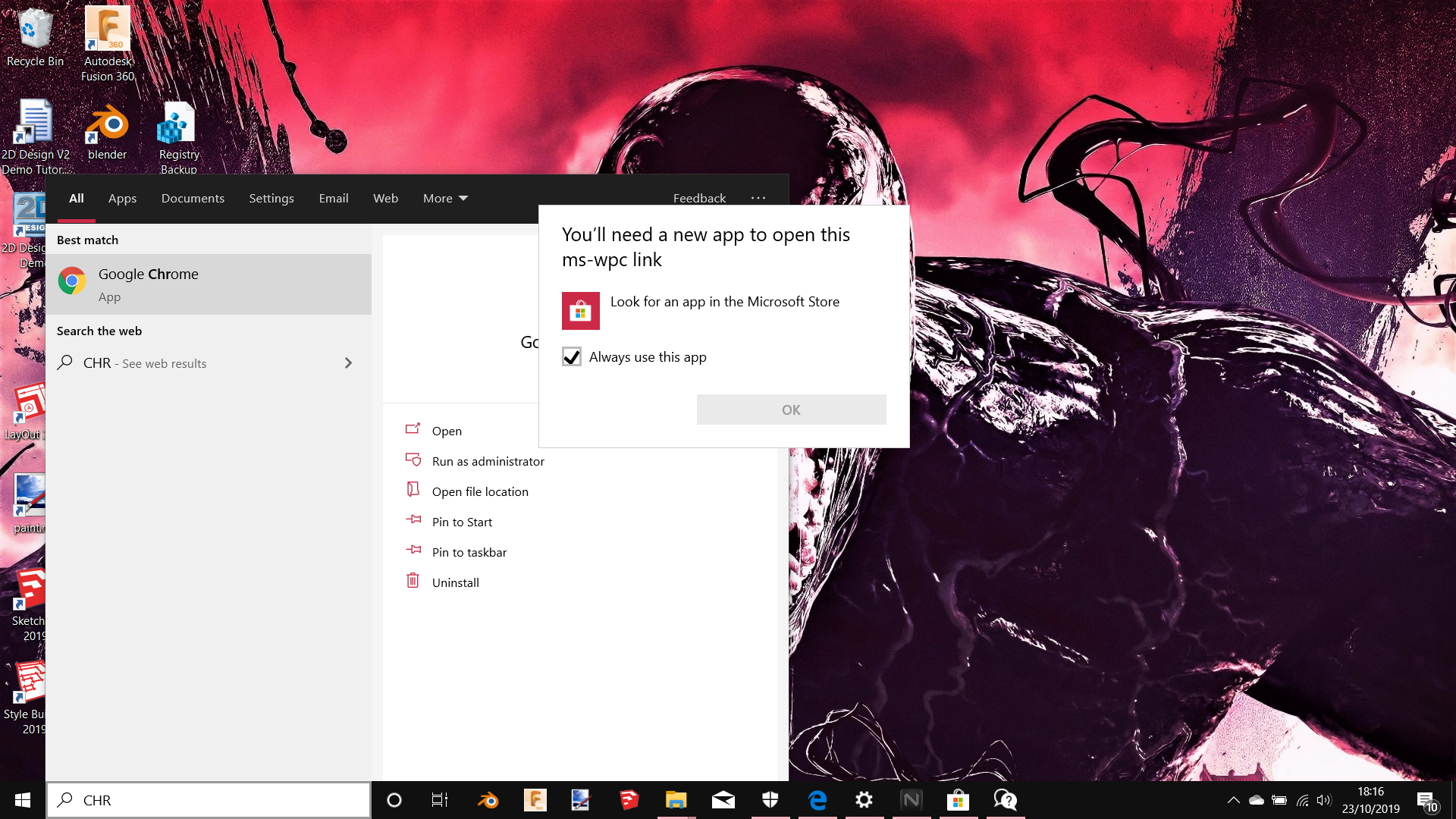The height and width of the screenshot is (819, 1456).
Task: Click the battery tray icon
Action: click(x=1279, y=800)
